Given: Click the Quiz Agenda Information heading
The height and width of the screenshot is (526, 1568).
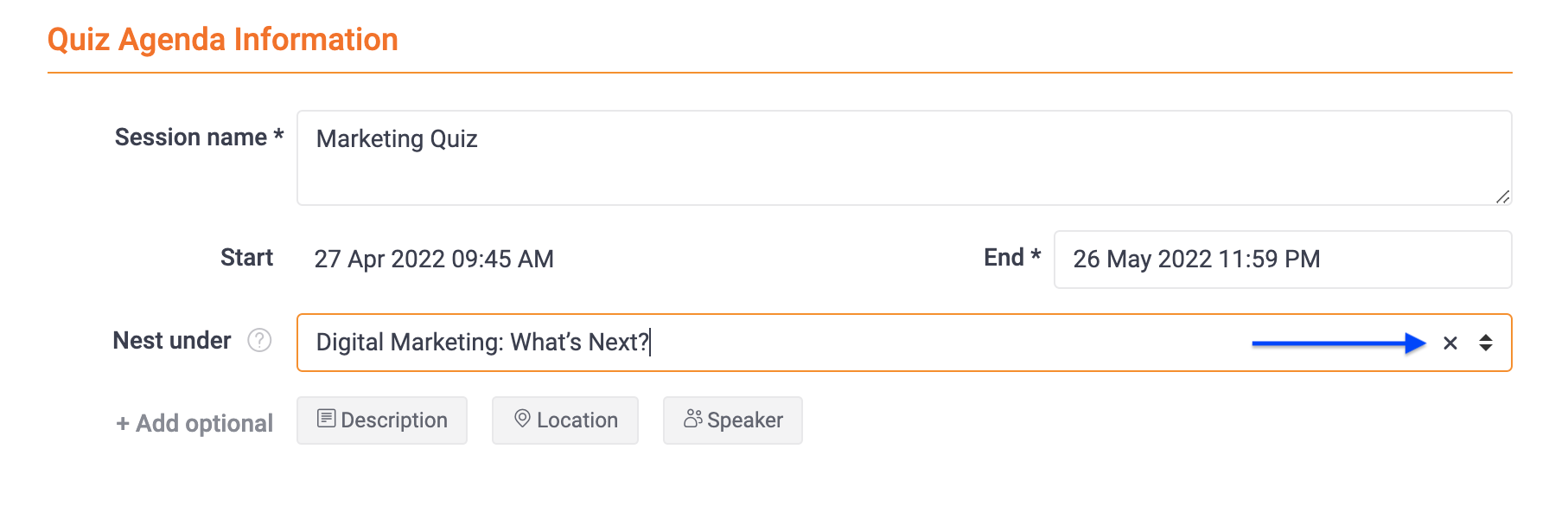Looking at the screenshot, I should coord(223,40).
